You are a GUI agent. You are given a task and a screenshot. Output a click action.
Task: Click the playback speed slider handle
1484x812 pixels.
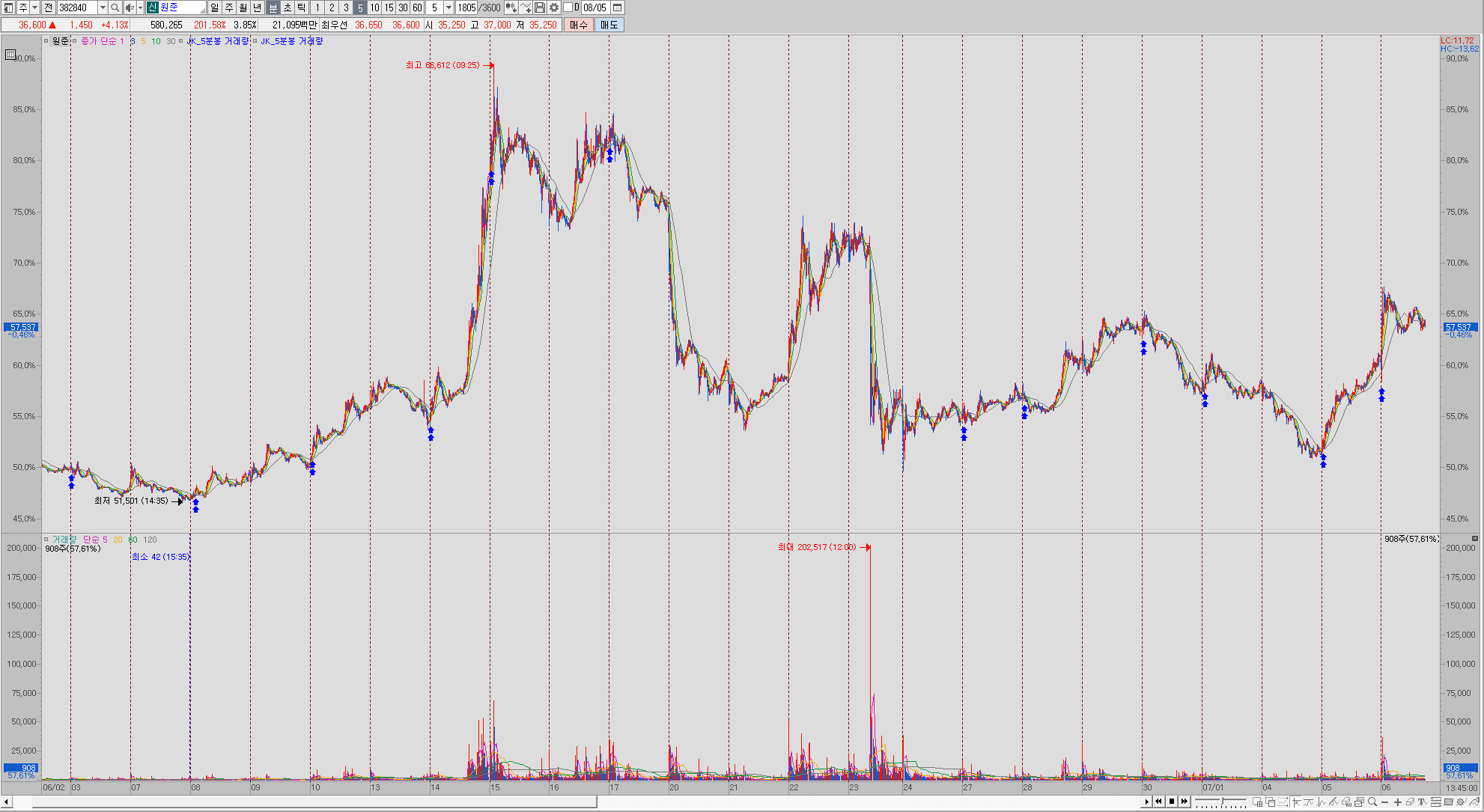pyautogui.click(x=1222, y=801)
